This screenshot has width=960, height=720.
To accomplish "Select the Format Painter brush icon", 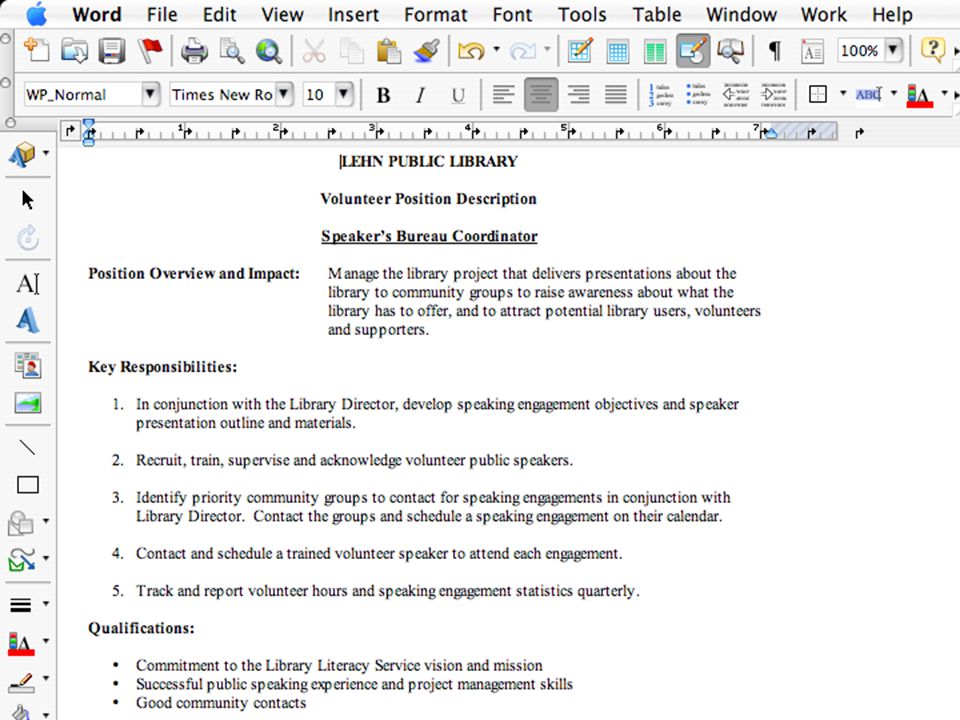I will [427, 50].
